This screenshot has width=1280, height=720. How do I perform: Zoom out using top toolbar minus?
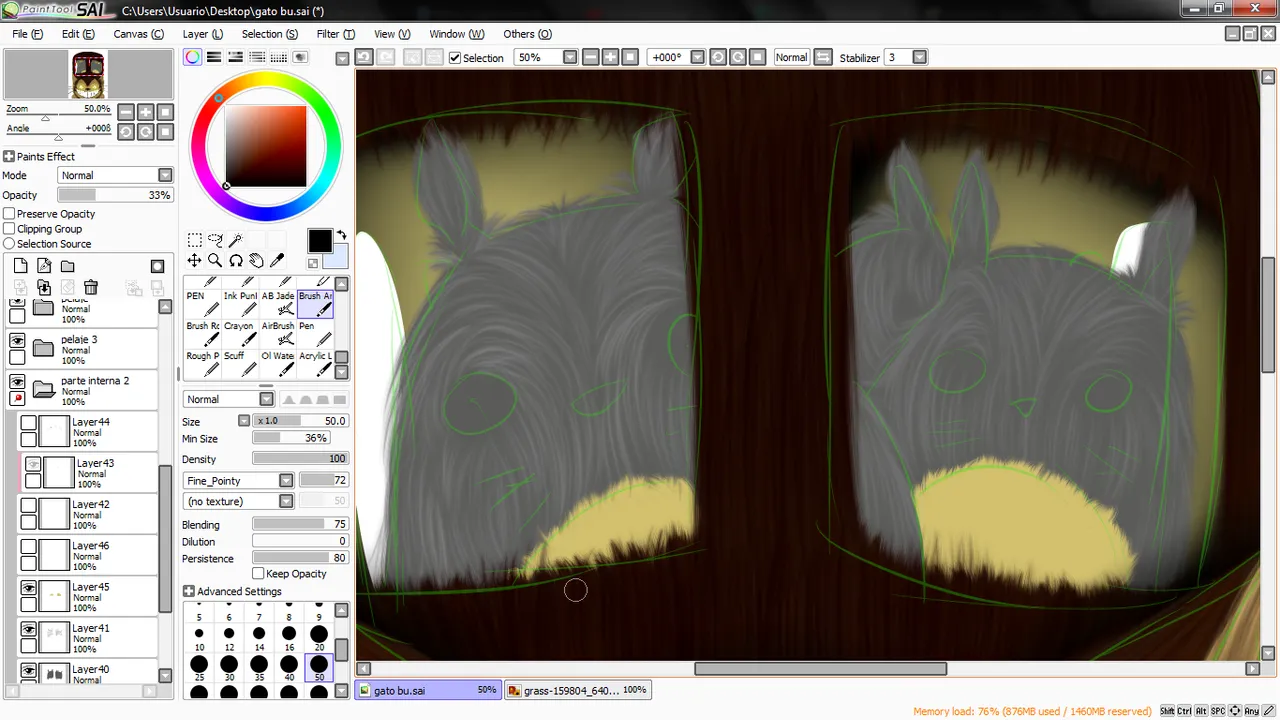coord(590,57)
